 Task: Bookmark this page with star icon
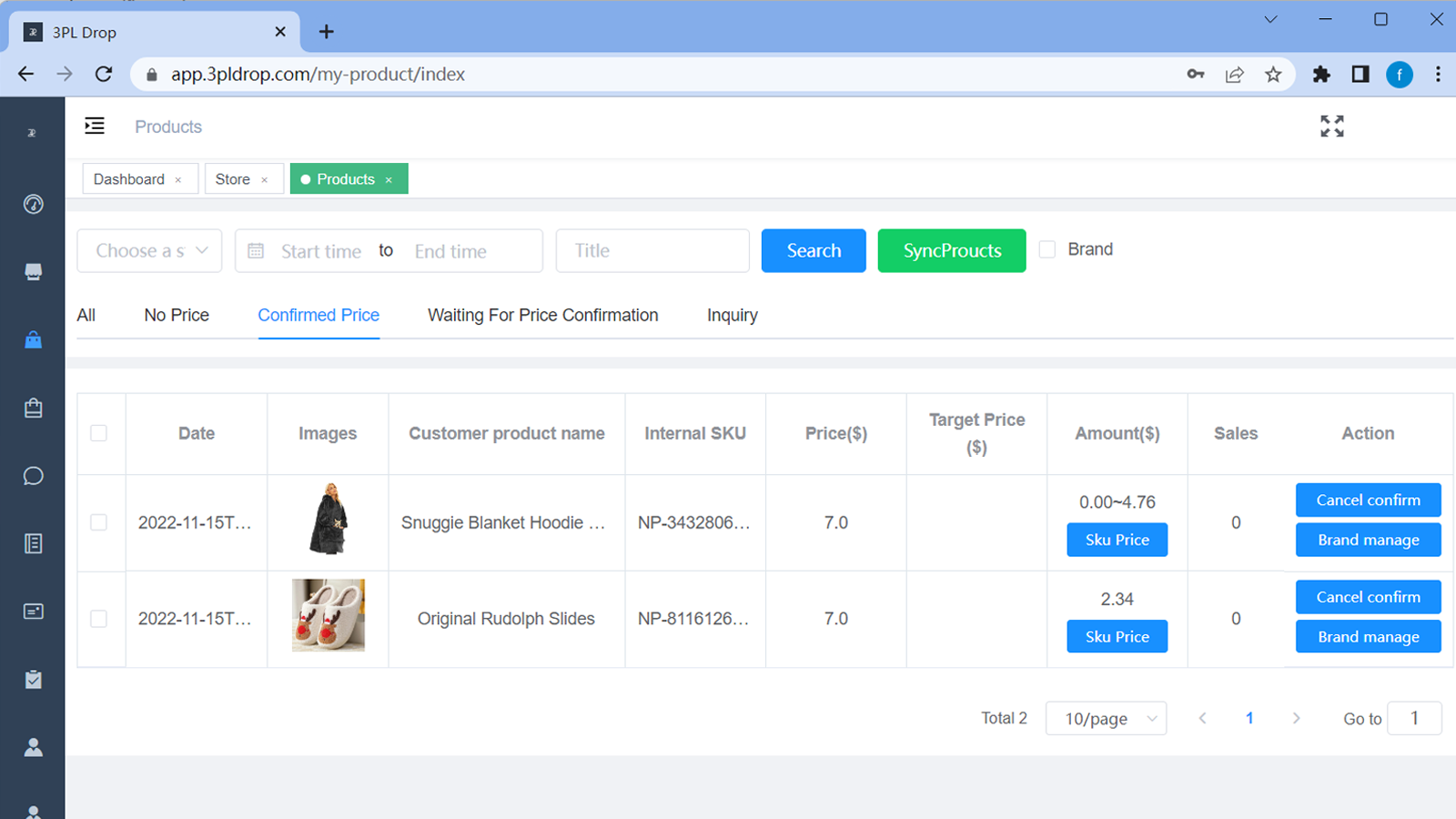tap(1273, 75)
